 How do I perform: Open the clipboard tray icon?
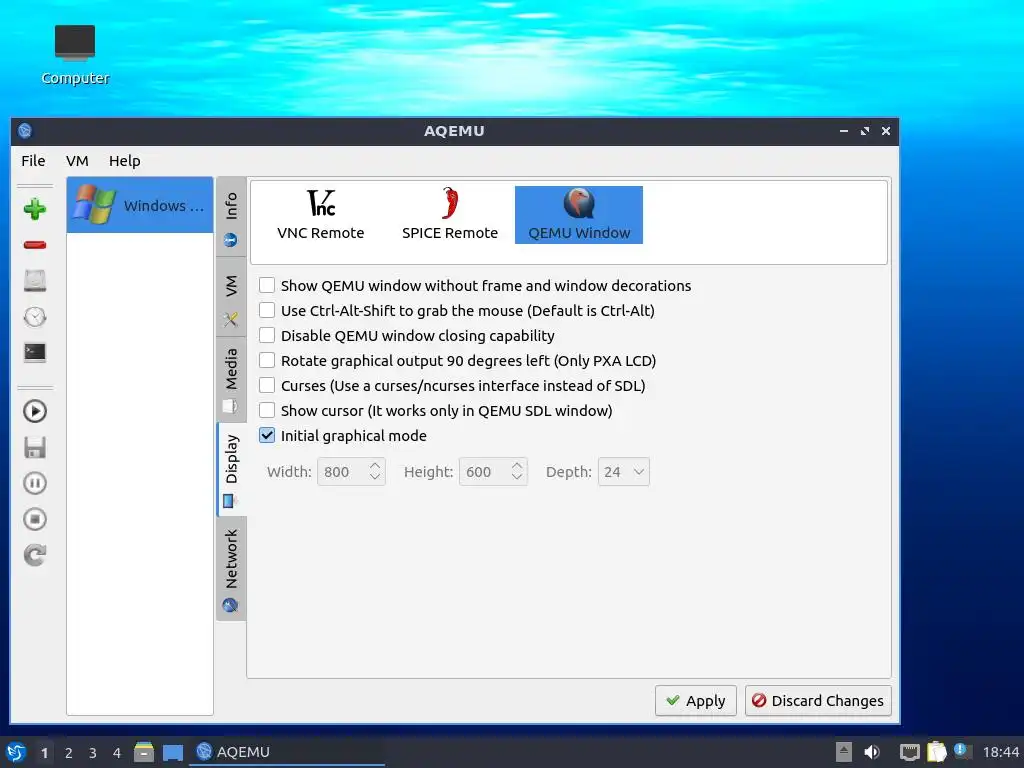coord(936,752)
